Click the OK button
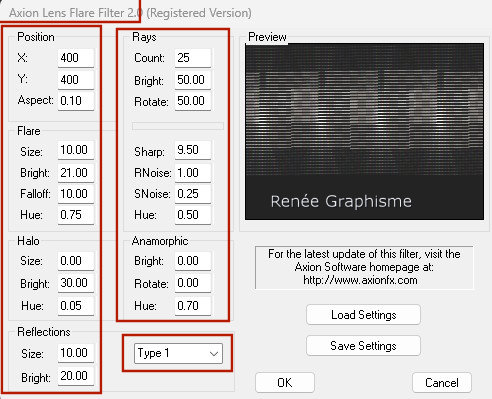Screen dimensions: 492x399 point(285,383)
